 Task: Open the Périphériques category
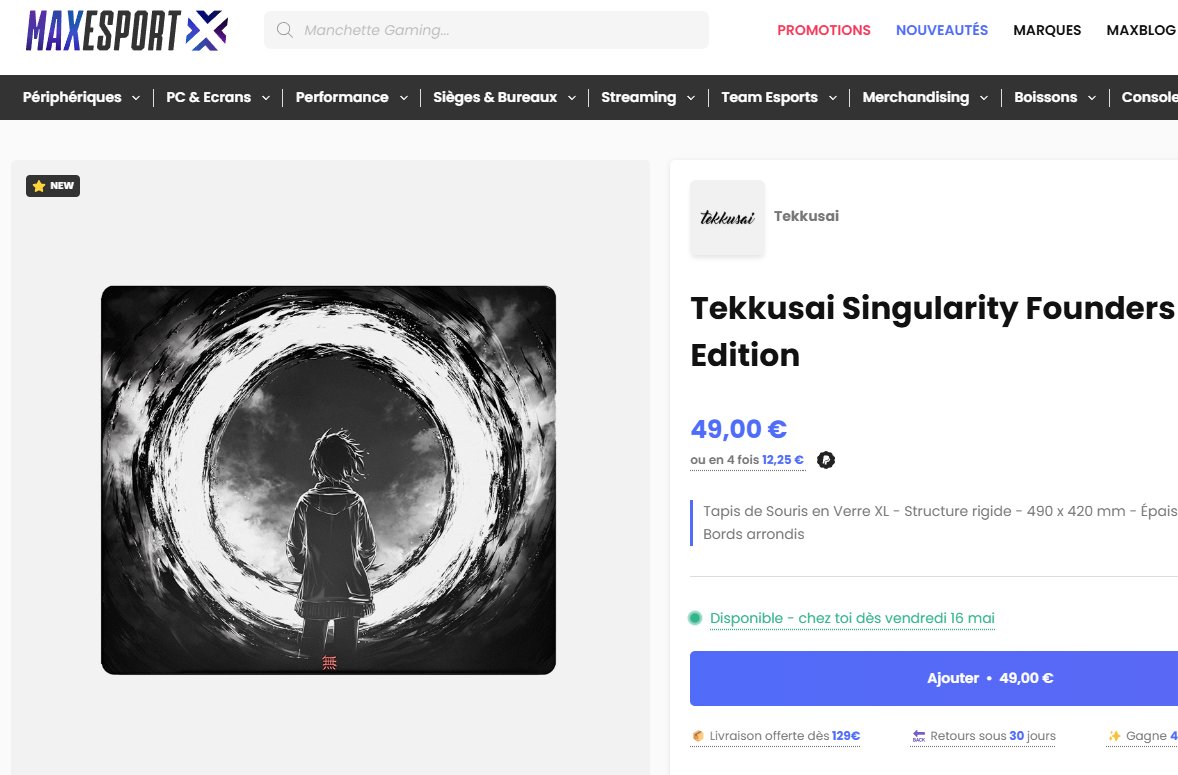pyautogui.click(x=72, y=97)
